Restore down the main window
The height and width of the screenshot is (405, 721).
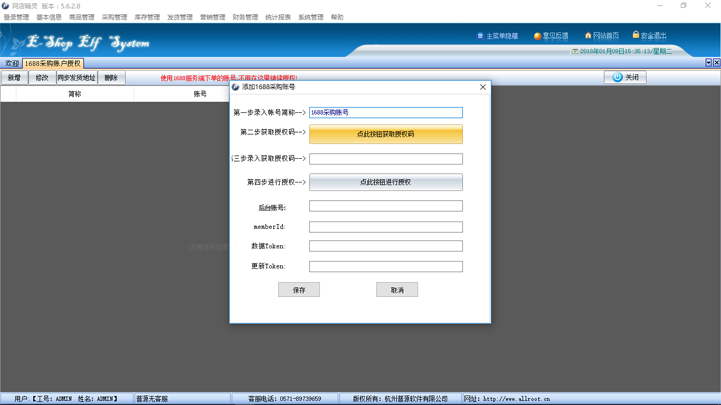tap(684, 6)
